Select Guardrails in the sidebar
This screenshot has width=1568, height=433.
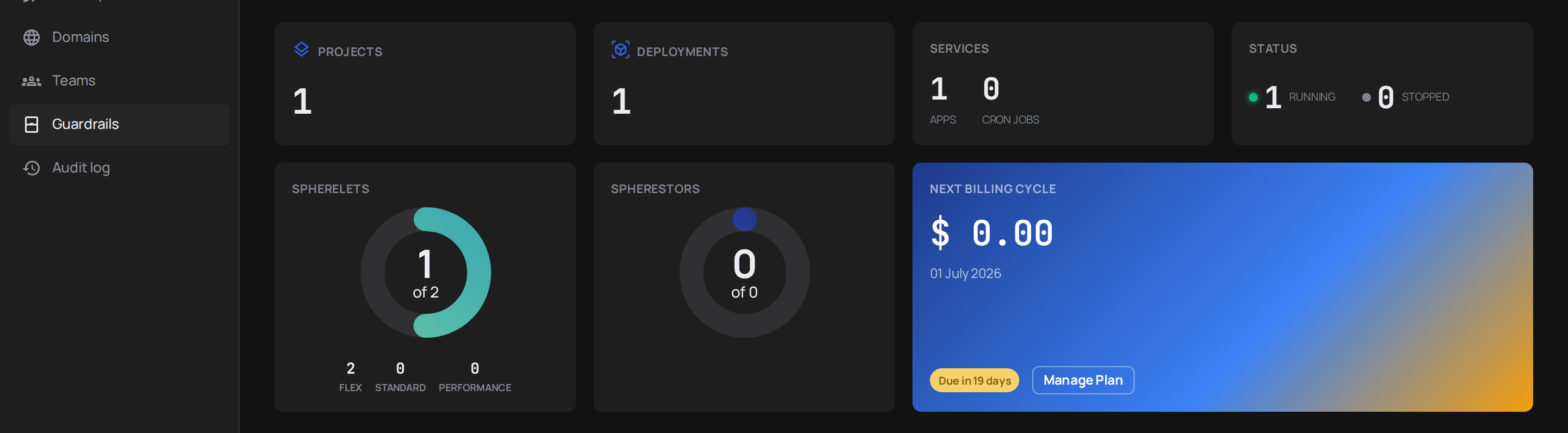pos(119,124)
